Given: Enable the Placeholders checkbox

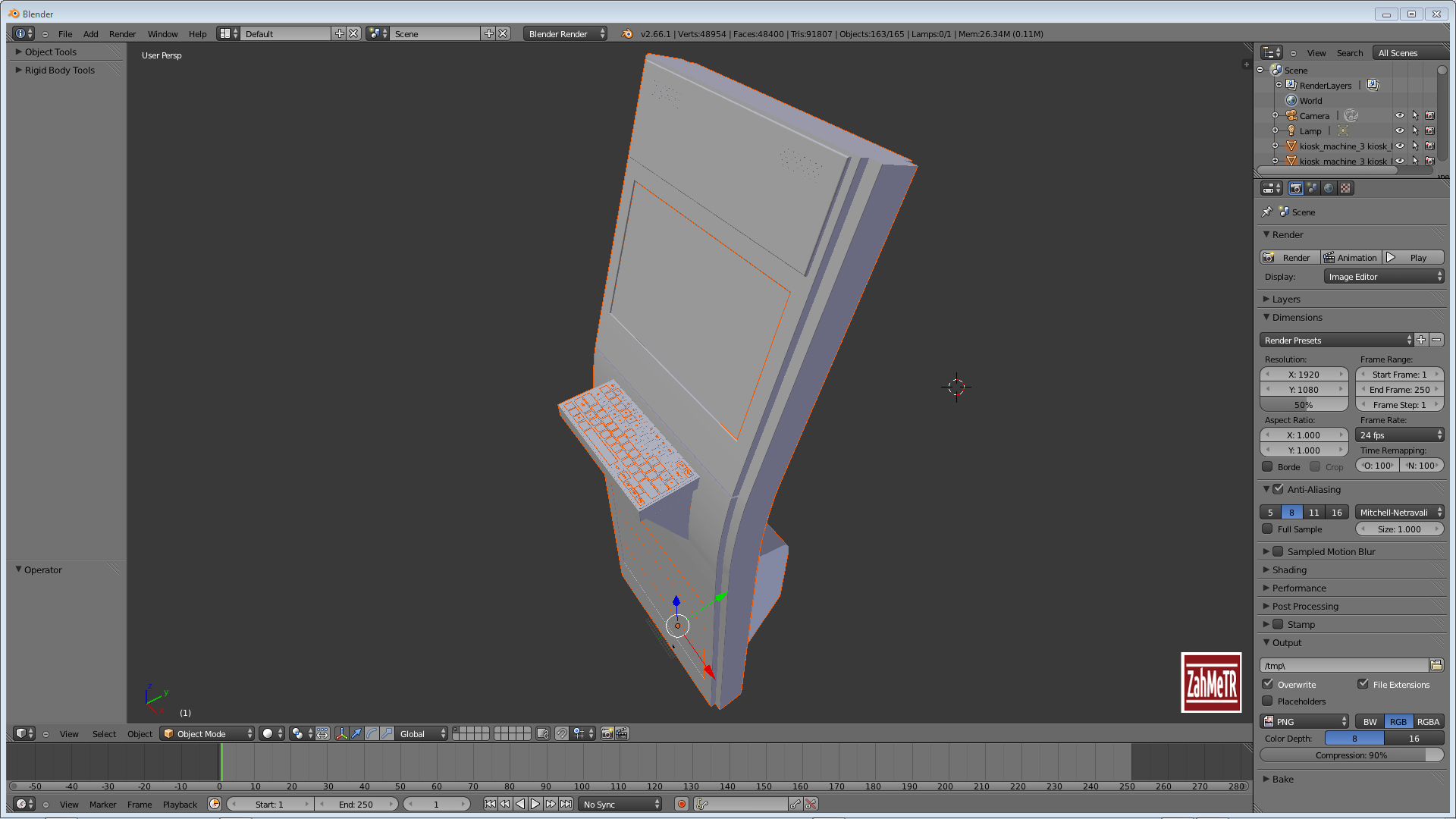Looking at the screenshot, I should click(1267, 701).
